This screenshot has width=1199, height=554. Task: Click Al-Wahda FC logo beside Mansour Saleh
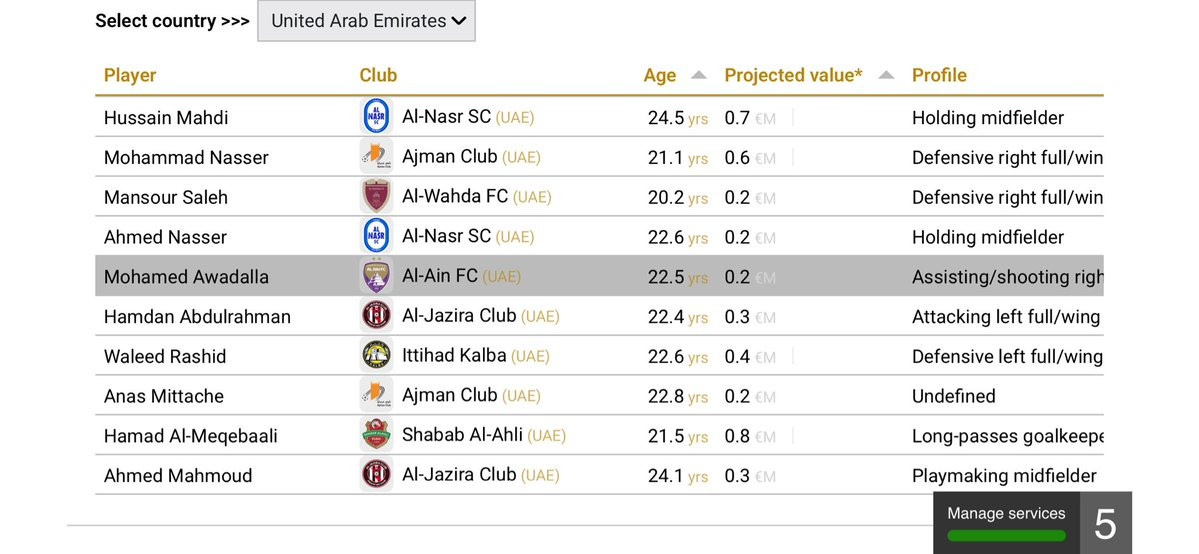pos(376,197)
